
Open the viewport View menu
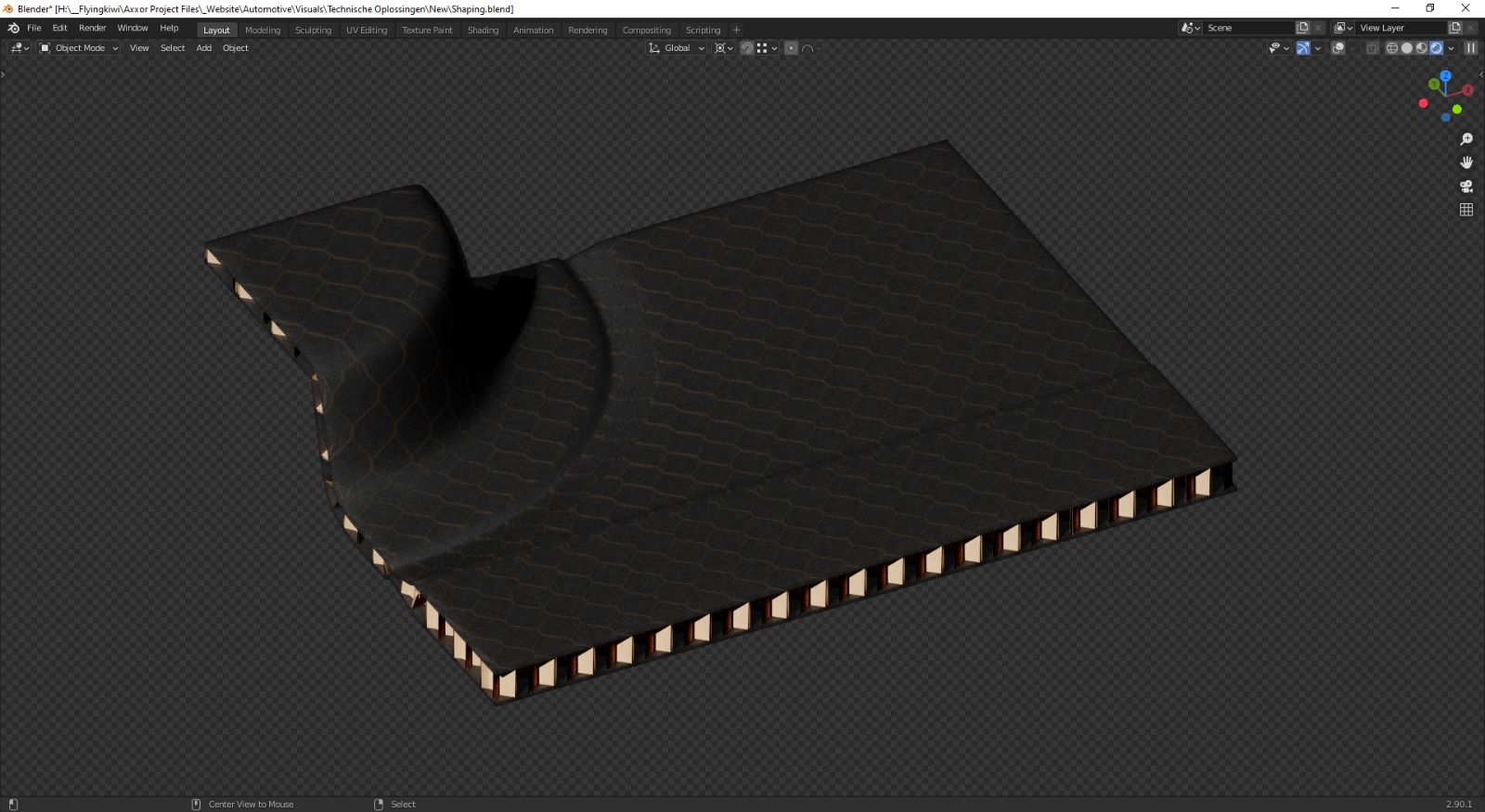tap(139, 48)
